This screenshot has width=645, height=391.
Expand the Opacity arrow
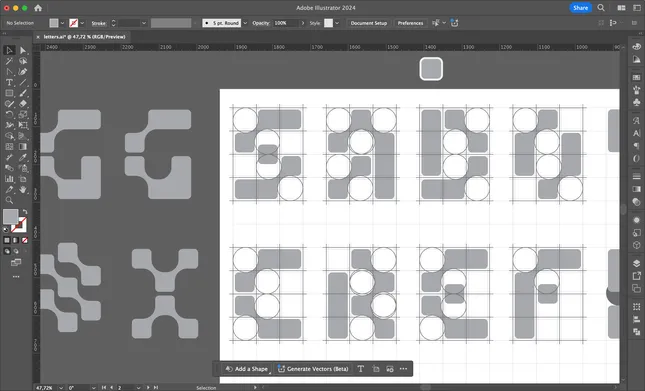pos(303,23)
